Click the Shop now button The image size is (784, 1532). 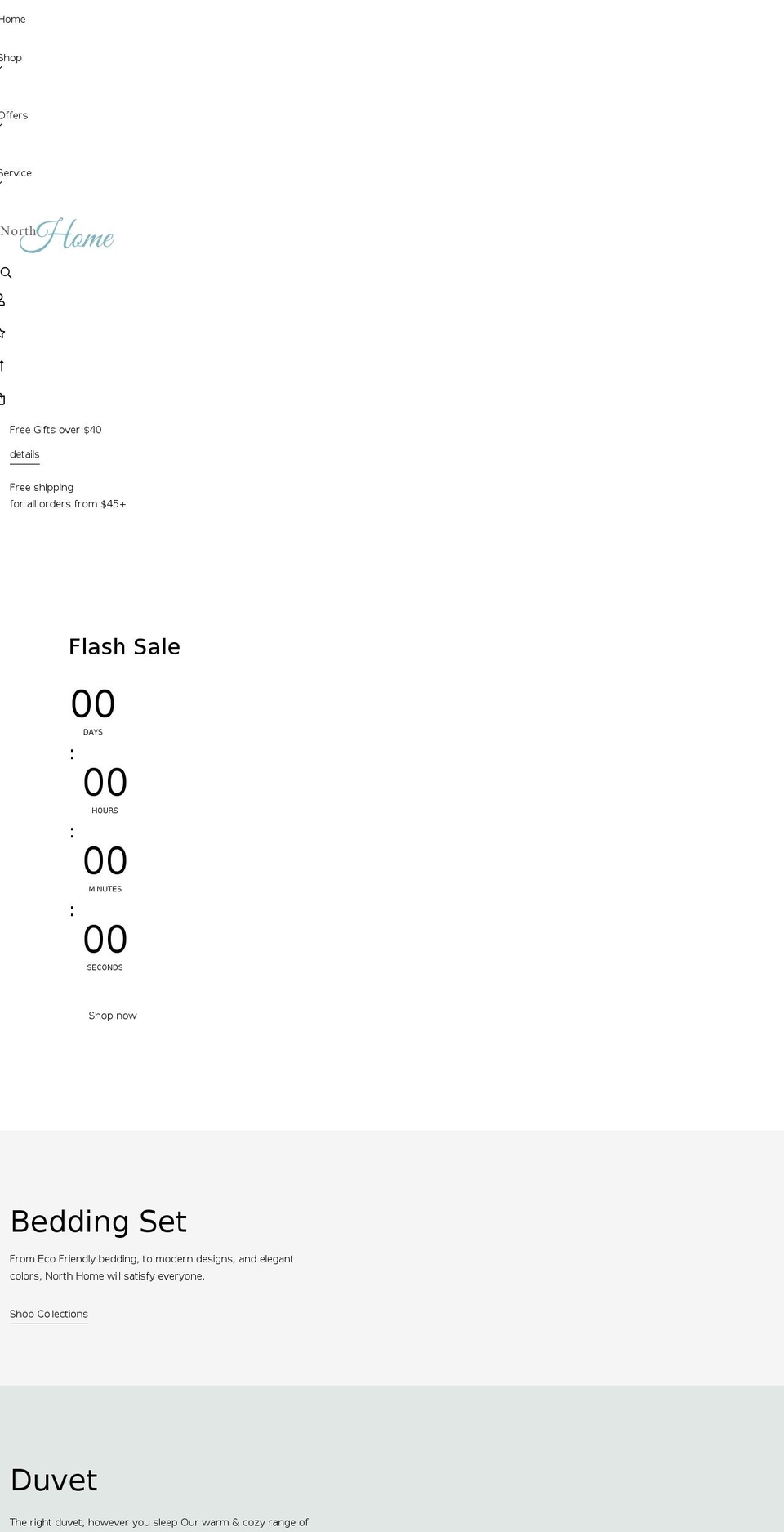tap(112, 1016)
